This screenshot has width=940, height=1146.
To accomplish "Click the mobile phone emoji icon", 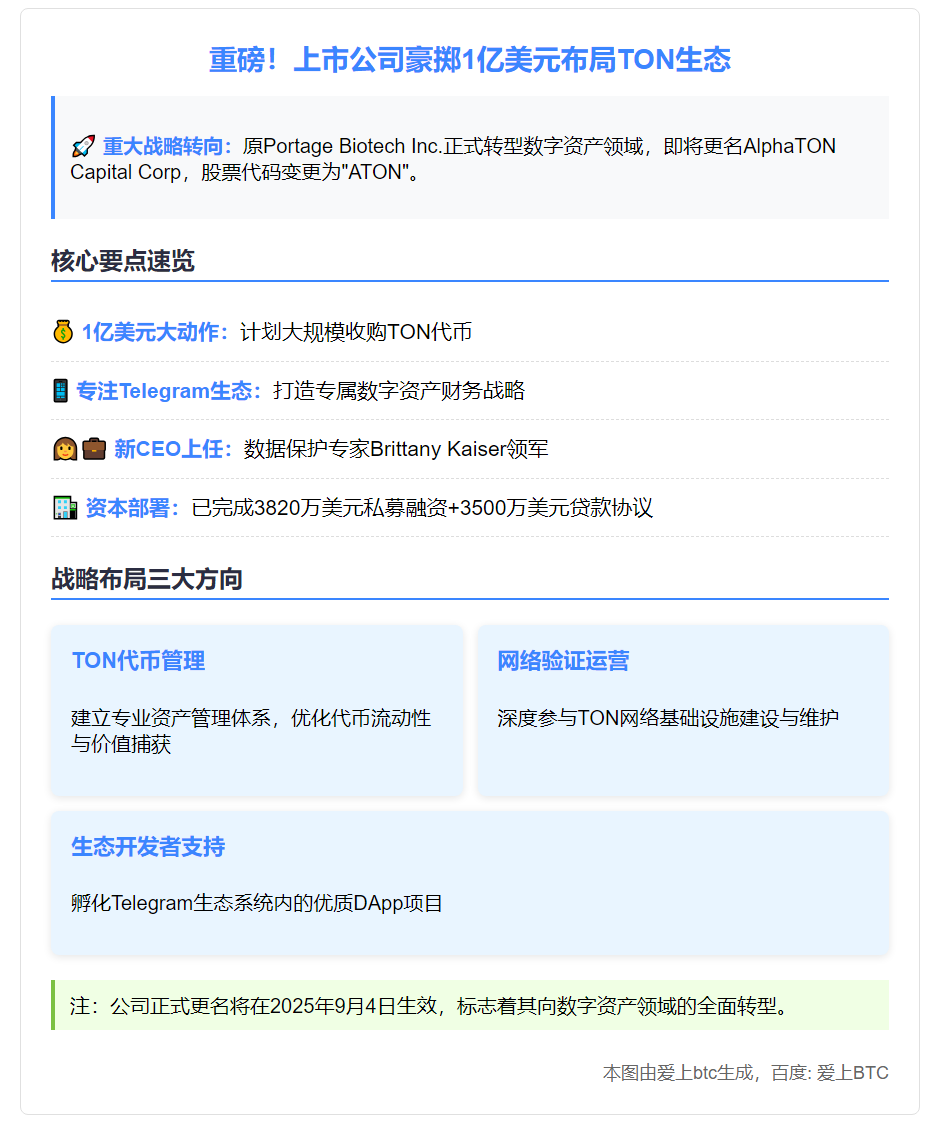I will (x=60, y=391).
